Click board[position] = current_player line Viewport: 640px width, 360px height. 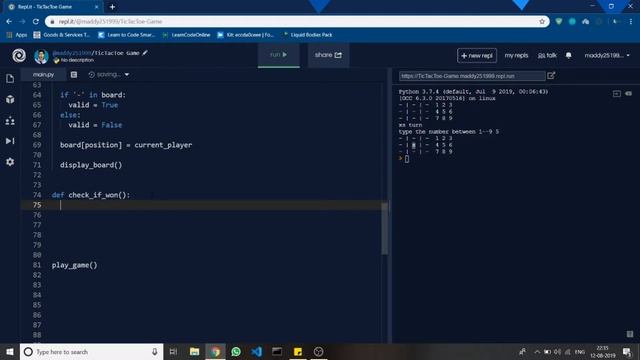(126, 145)
